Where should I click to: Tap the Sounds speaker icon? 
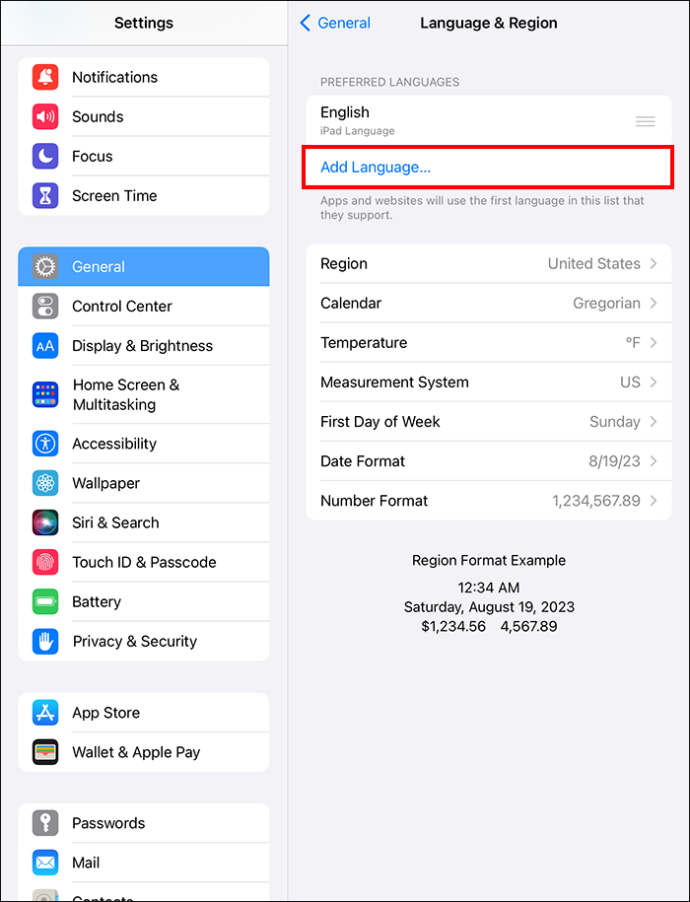click(45, 117)
